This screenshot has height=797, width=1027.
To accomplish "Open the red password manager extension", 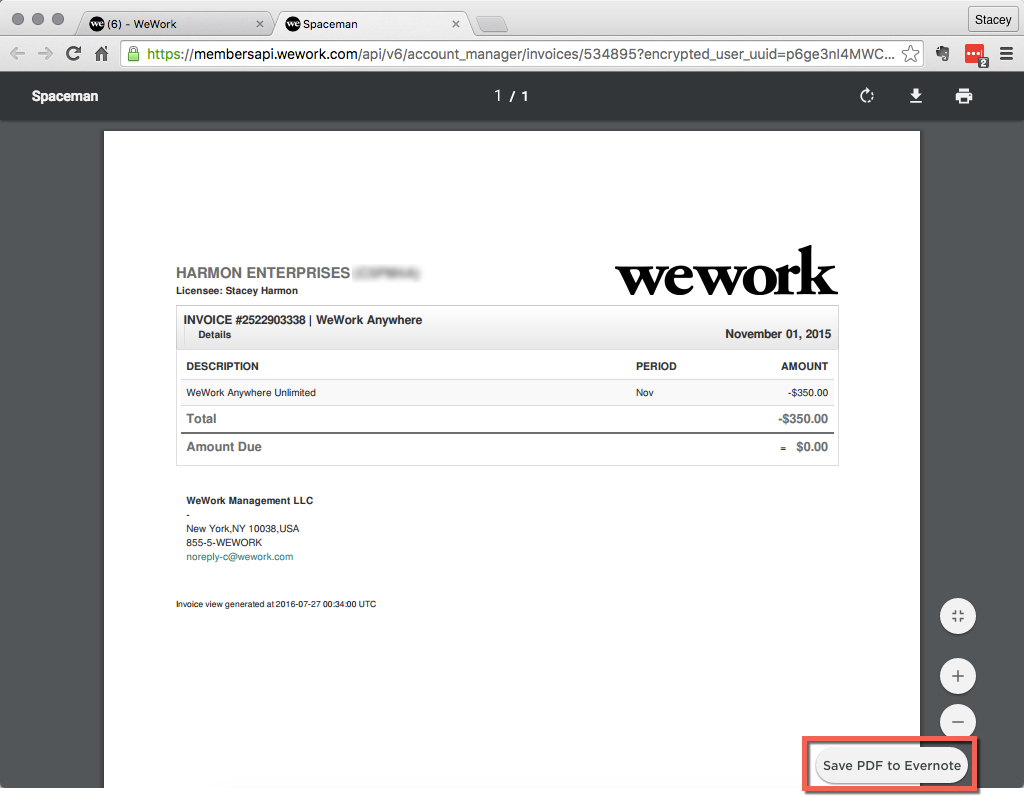I will point(975,54).
